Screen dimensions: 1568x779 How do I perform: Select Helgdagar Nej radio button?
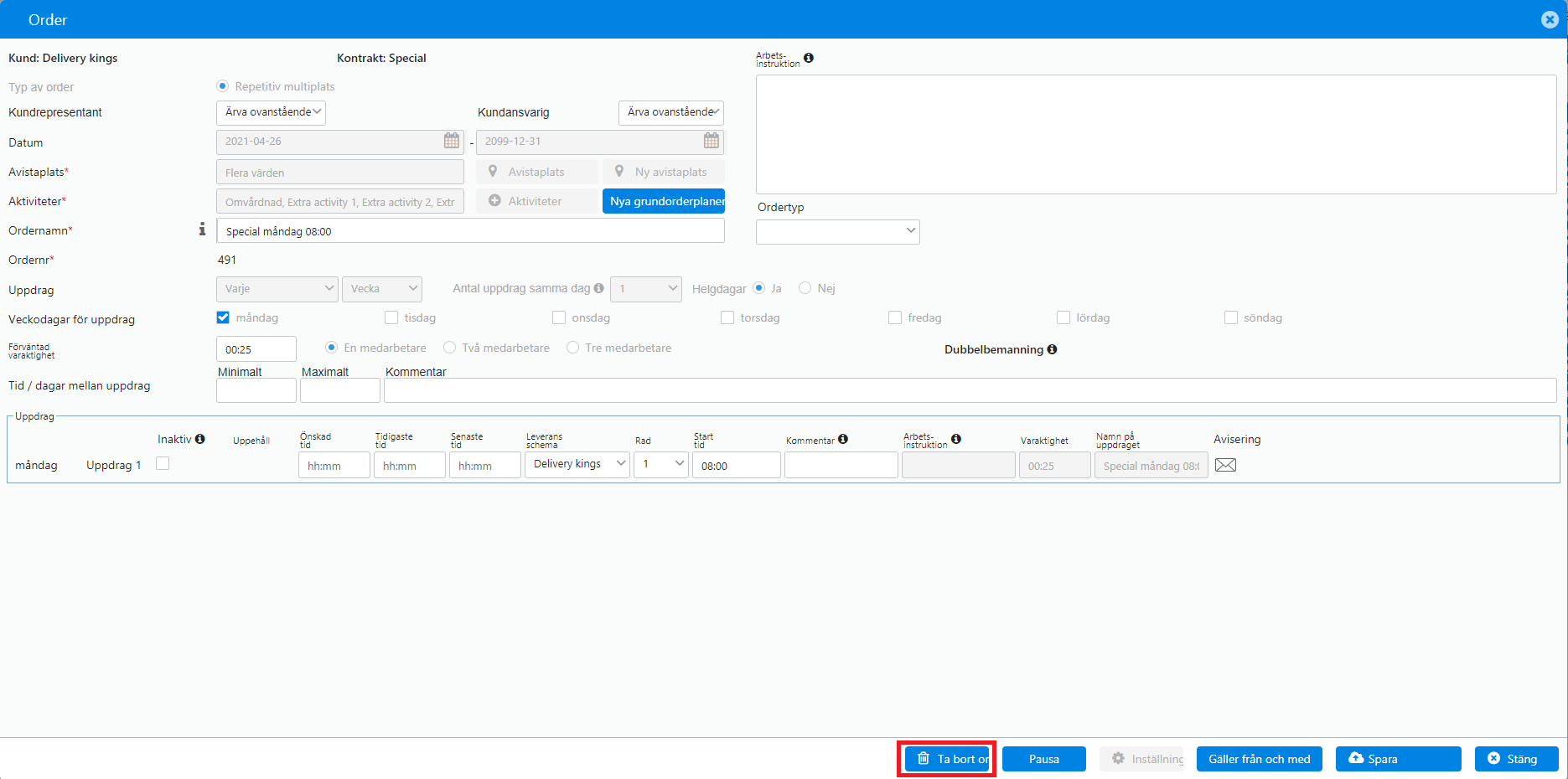(x=805, y=288)
